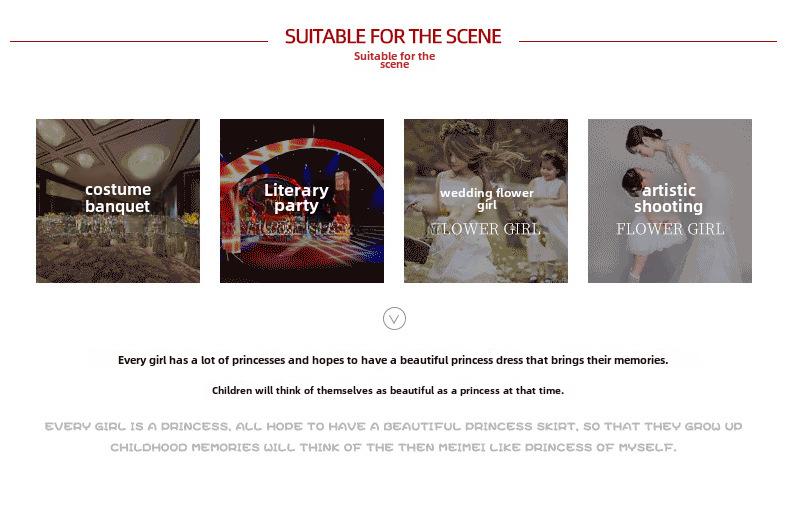Click the small 'Suitable for the scene' subtitle
The width and height of the screenshot is (790, 528).
394,60
